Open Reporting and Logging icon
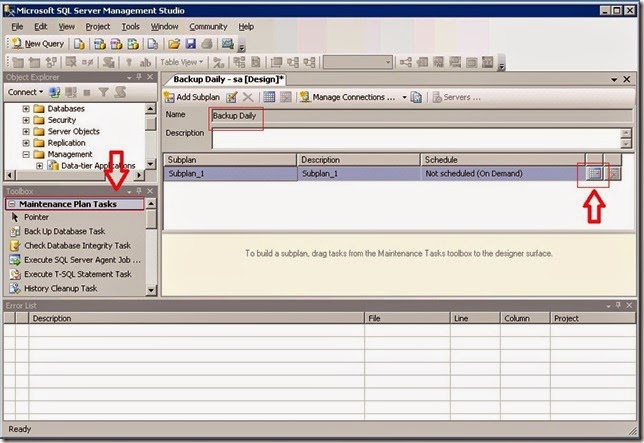Screen dimensions: 644x443 [x=416, y=97]
